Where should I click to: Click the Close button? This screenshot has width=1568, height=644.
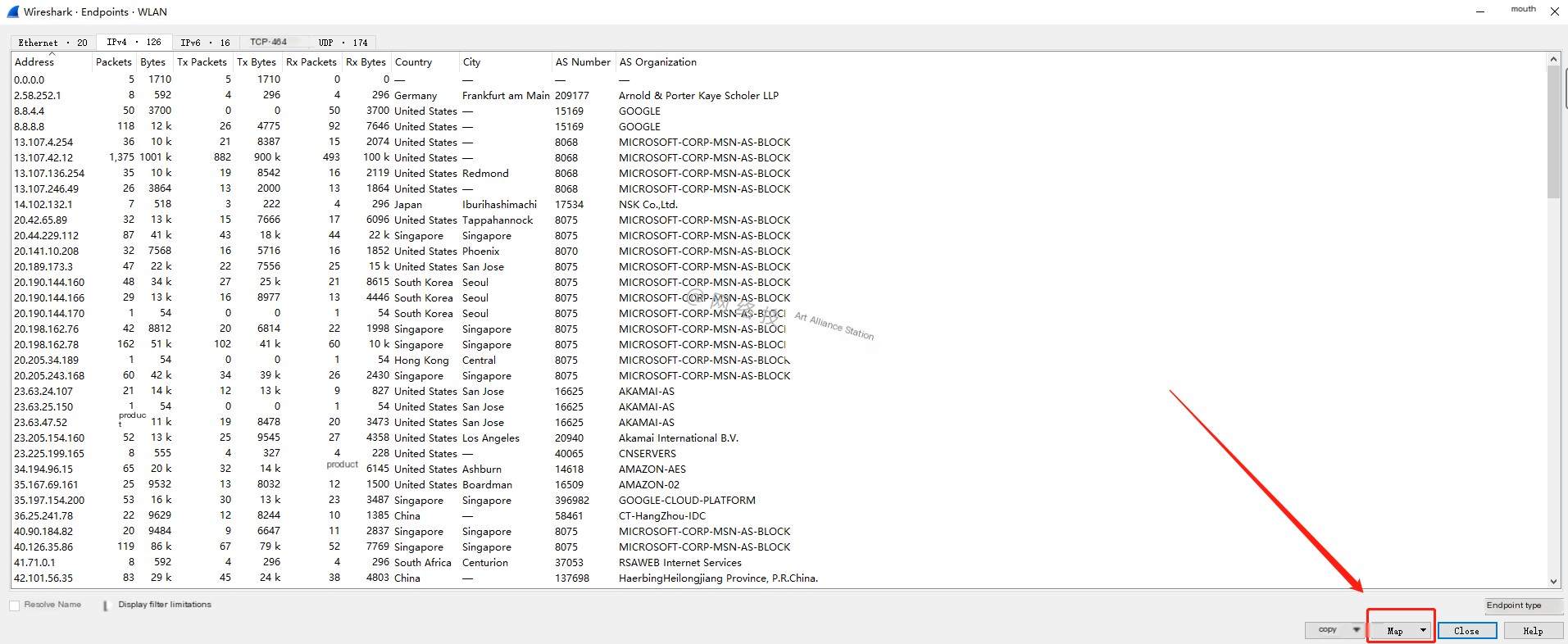click(x=1467, y=631)
